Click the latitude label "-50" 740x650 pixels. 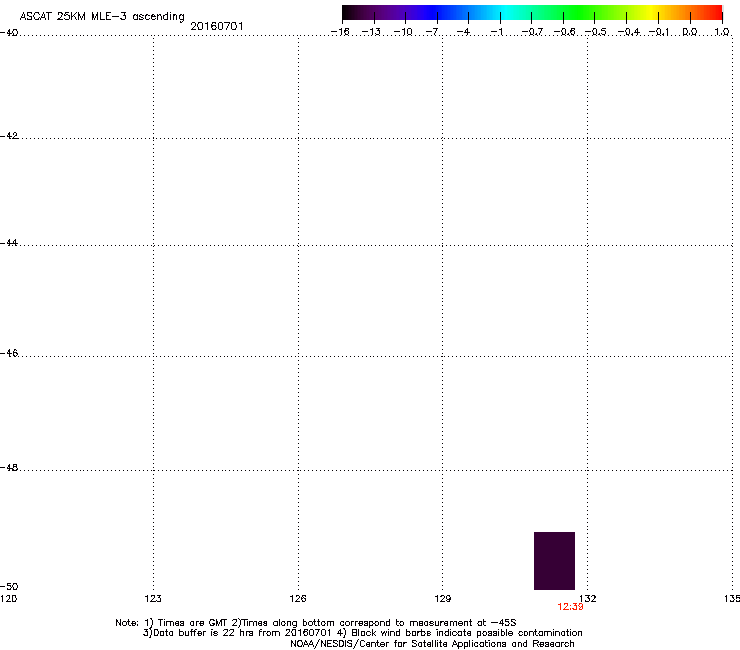point(9,587)
